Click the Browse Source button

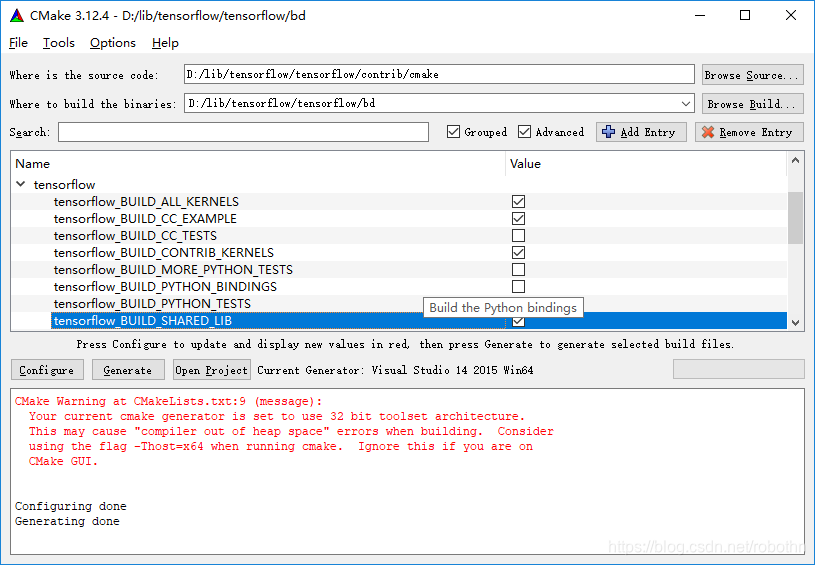click(752, 75)
